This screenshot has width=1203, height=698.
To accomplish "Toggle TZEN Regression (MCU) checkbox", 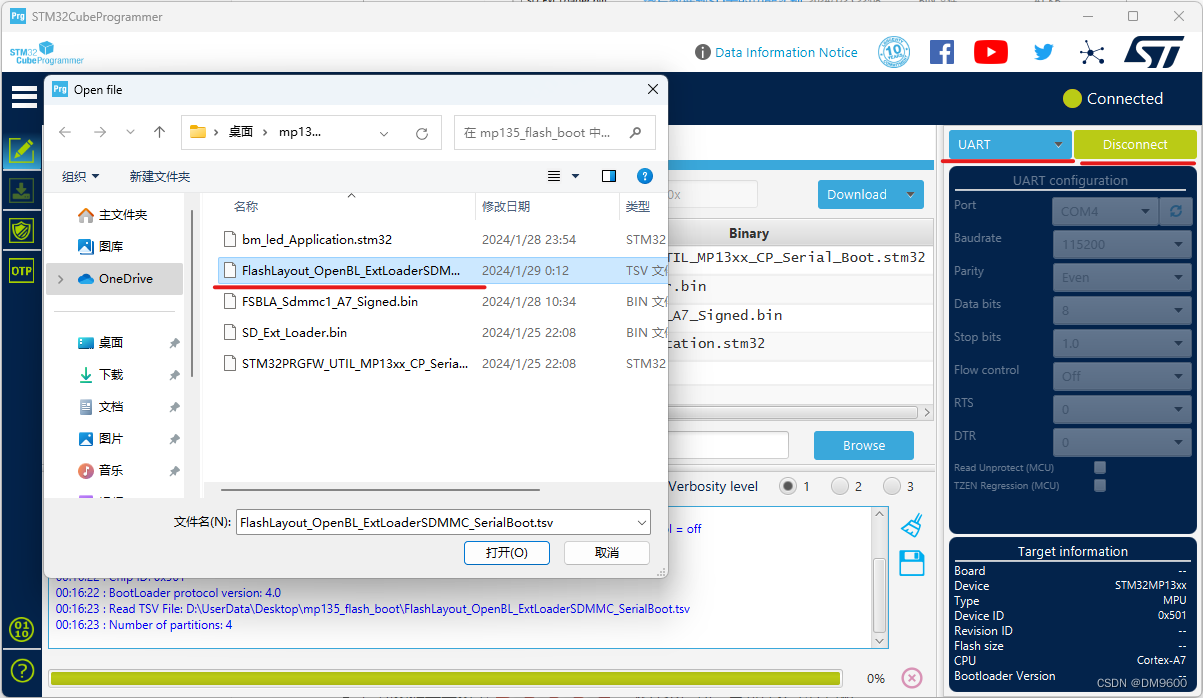I will pyautogui.click(x=1100, y=485).
